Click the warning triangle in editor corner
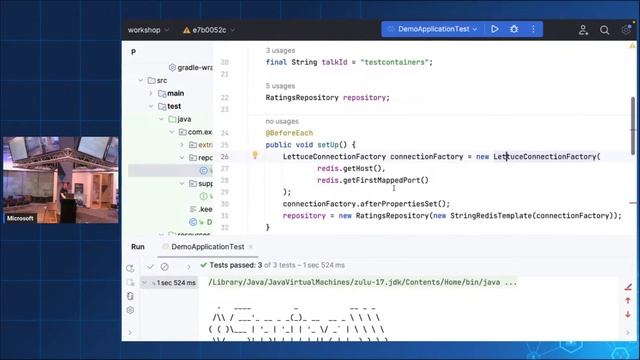The width and height of the screenshot is (640, 360). point(632,46)
